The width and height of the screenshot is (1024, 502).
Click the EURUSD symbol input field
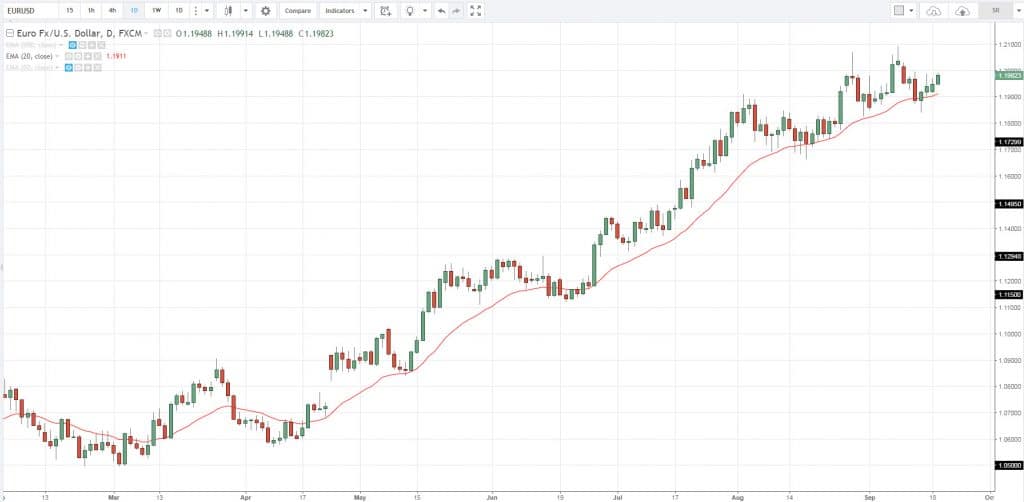[26, 11]
